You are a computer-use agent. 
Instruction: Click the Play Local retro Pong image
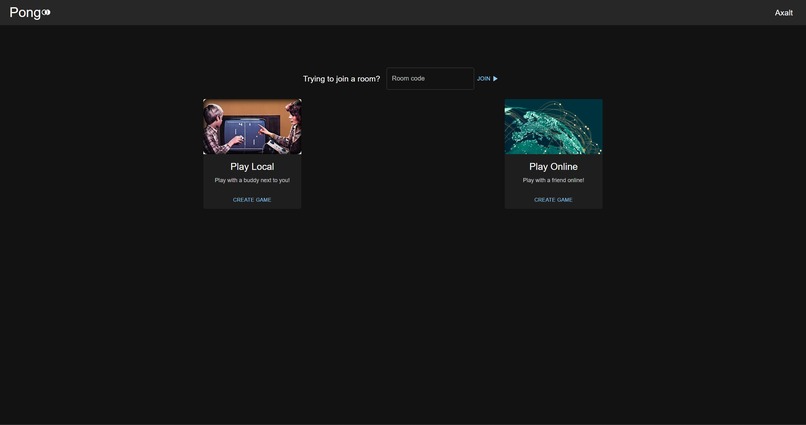coord(252,126)
